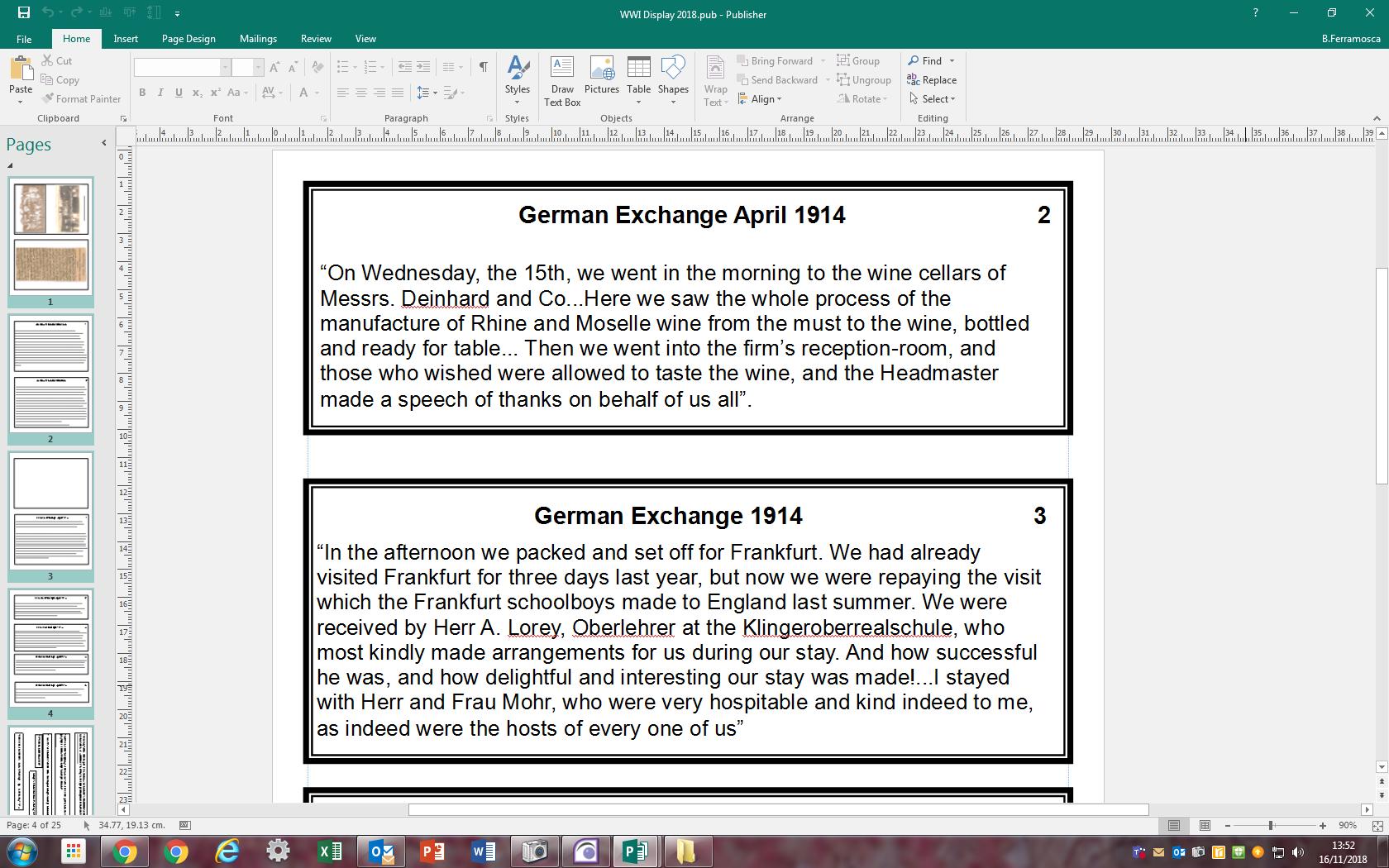The image size is (1389, 868).
Task: Switch to two-page spread view
Action: tap(1205, 825)
